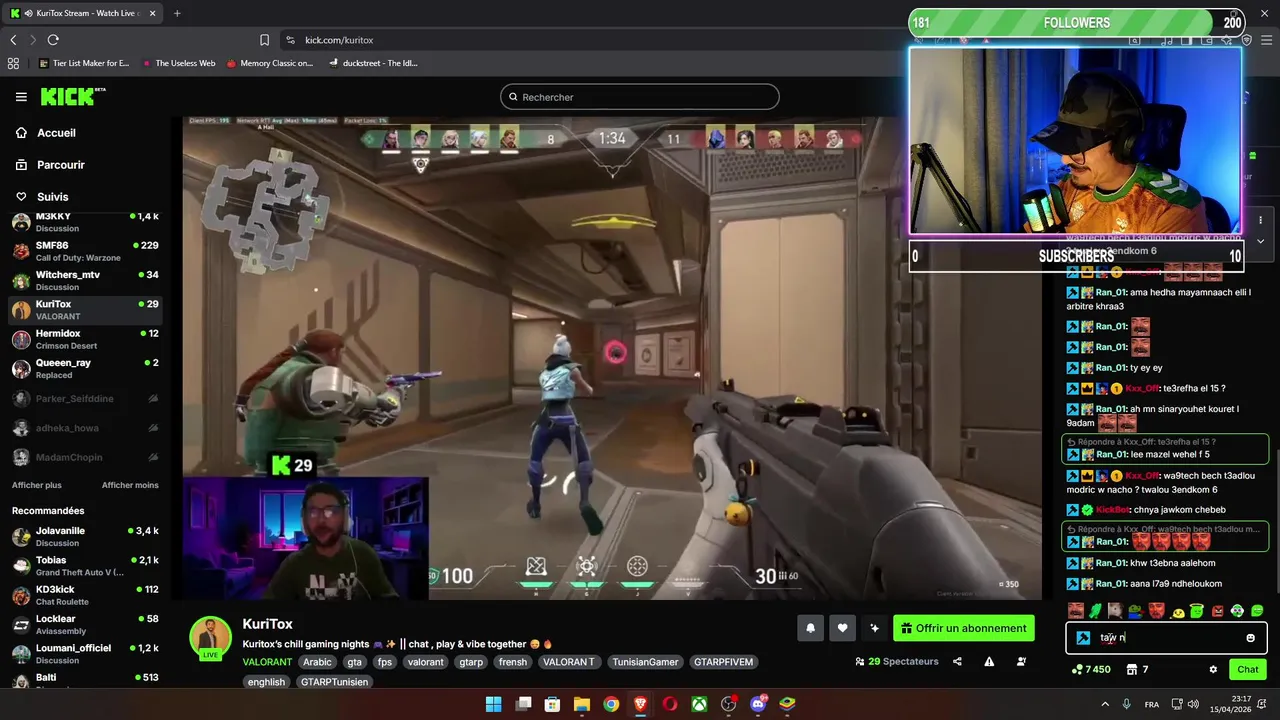
Task: Open Queeen_ray channel in sidebar
Action: tap(84, 368)
